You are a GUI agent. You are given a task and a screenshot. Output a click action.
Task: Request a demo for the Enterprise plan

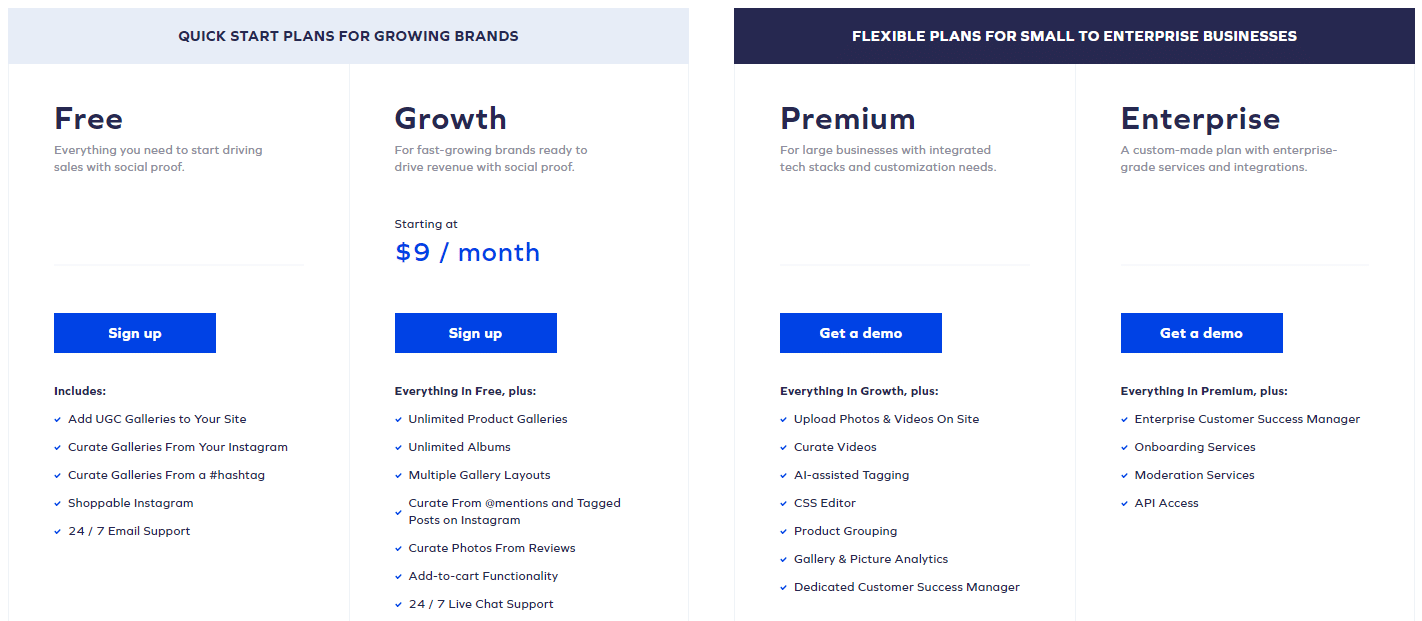[x=1202, y=333]
